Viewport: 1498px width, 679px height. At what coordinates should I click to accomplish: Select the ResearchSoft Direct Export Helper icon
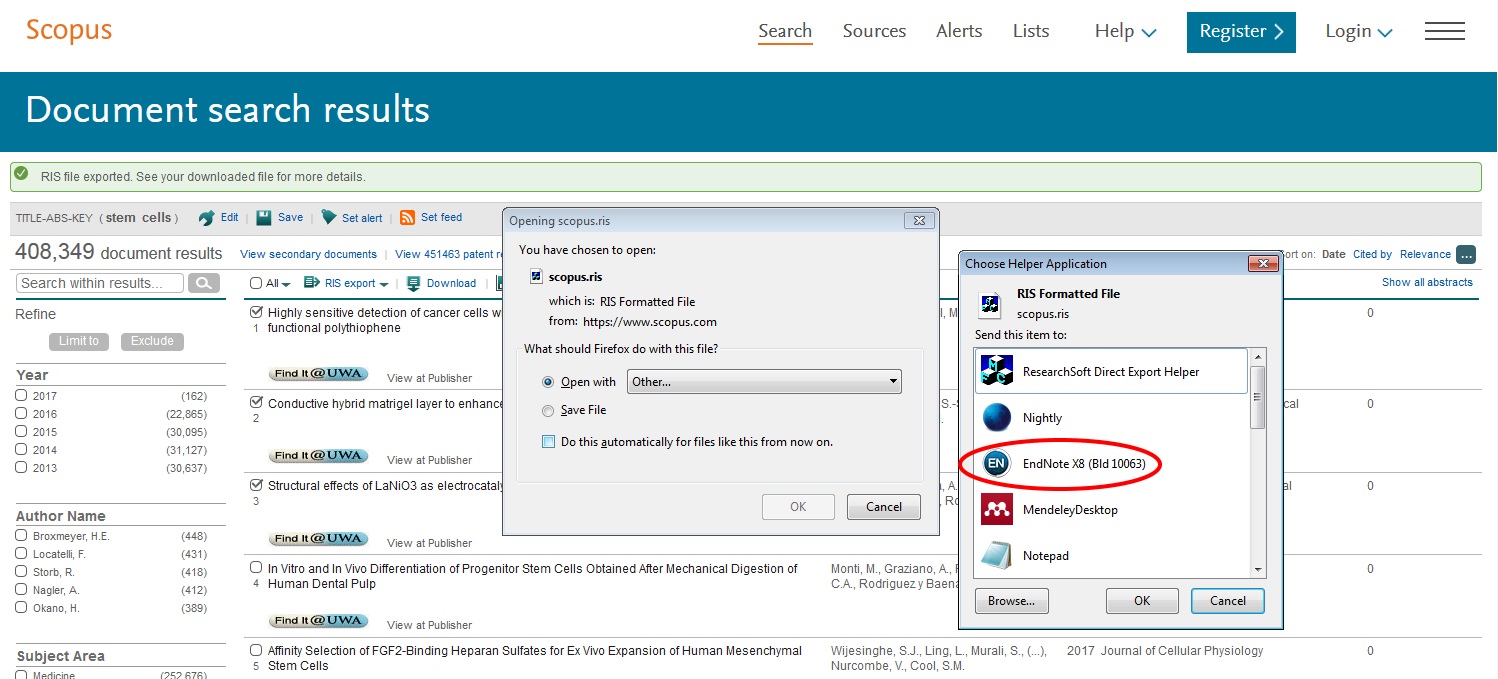click(x=997, y=371)
